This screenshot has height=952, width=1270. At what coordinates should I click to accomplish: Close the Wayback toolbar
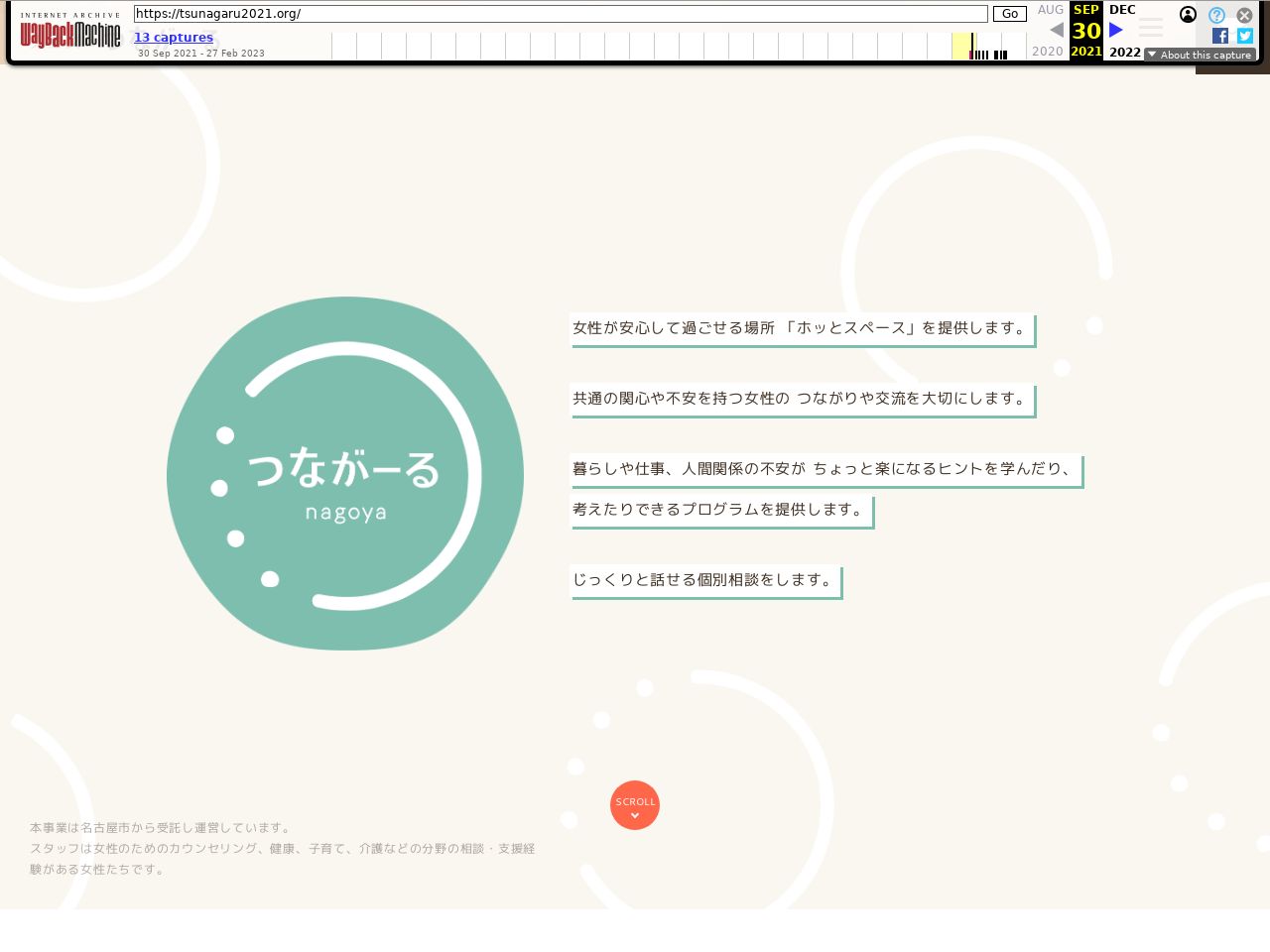(x=1244, y=15)
